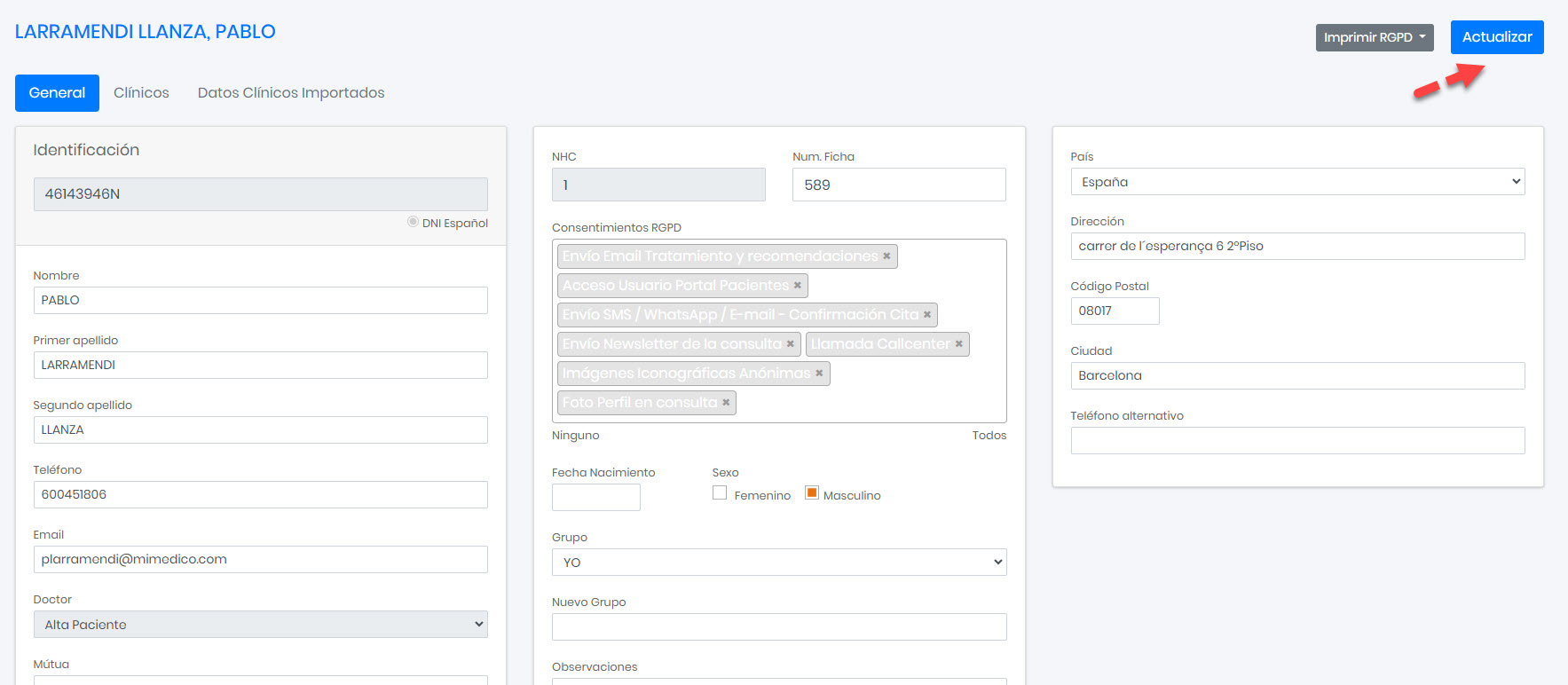The width and height of the screenshot is (1568, 685).
Task: Remove the 'Envío SMS / WhatsApp' consent tag
Action: 926,315
